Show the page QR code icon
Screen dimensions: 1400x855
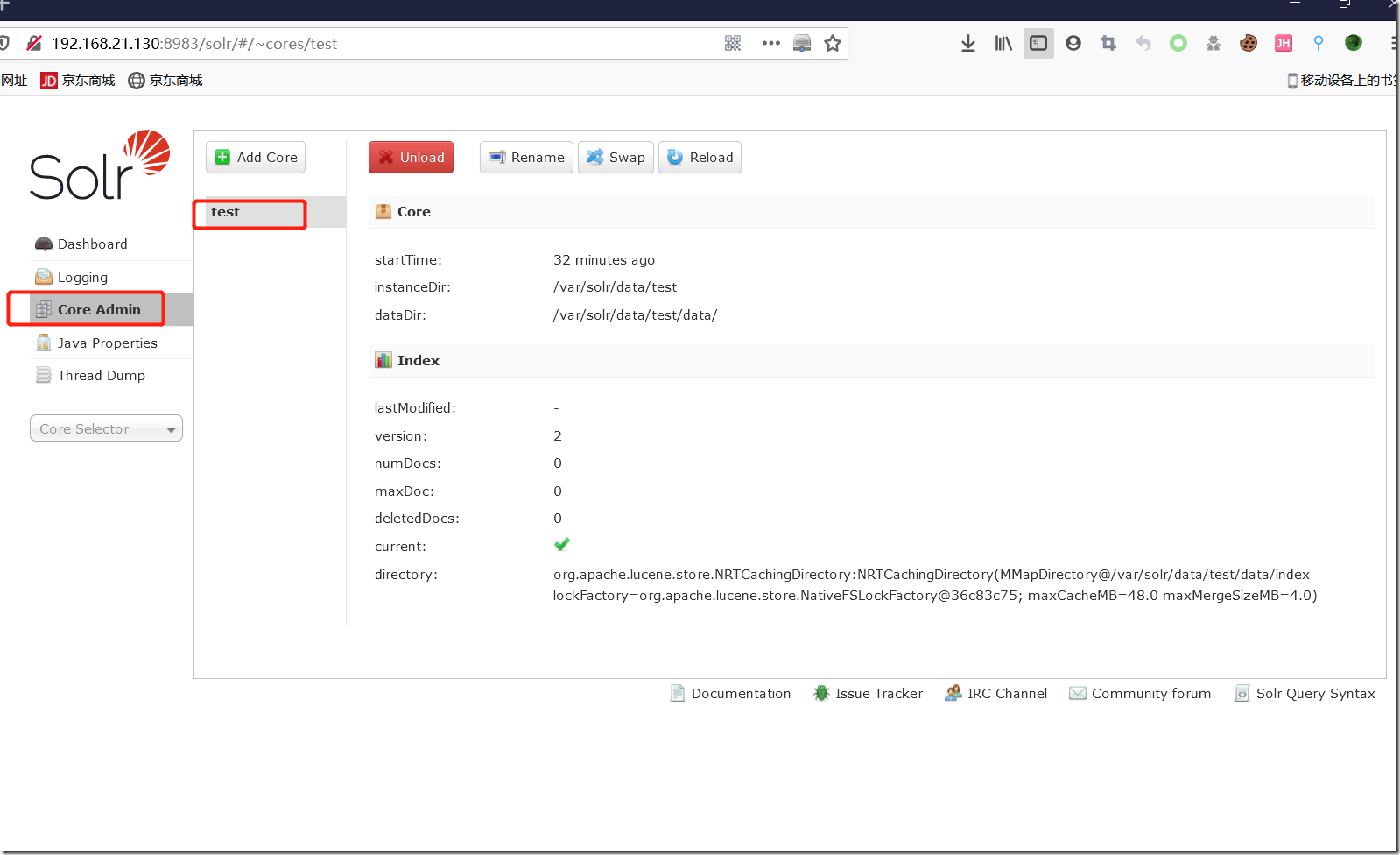click(733, 43)
